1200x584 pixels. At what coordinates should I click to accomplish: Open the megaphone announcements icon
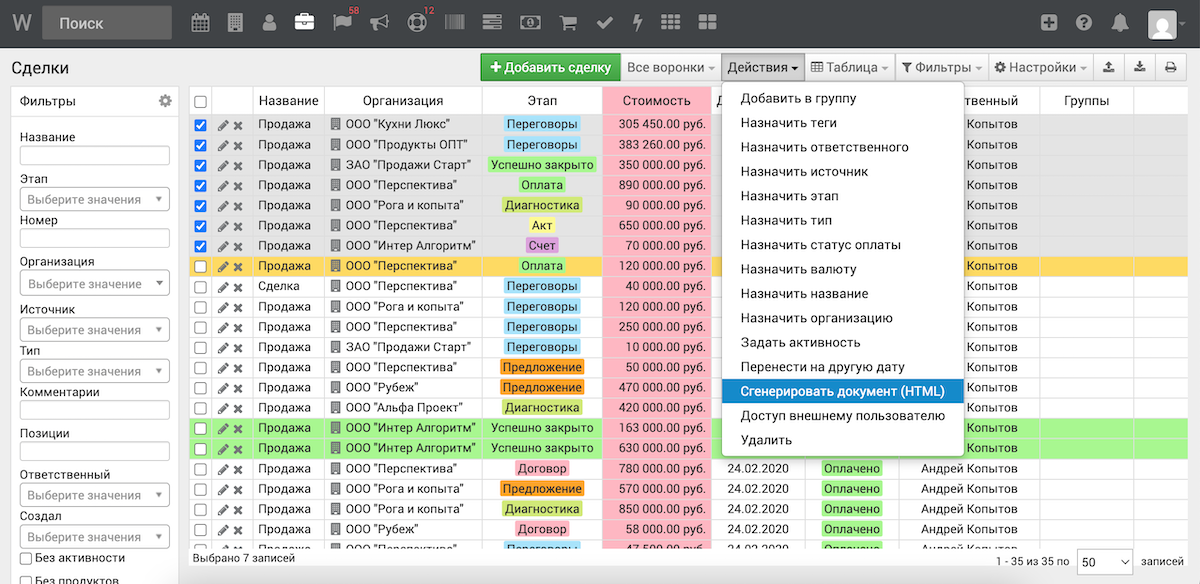[x=379, y=23]
